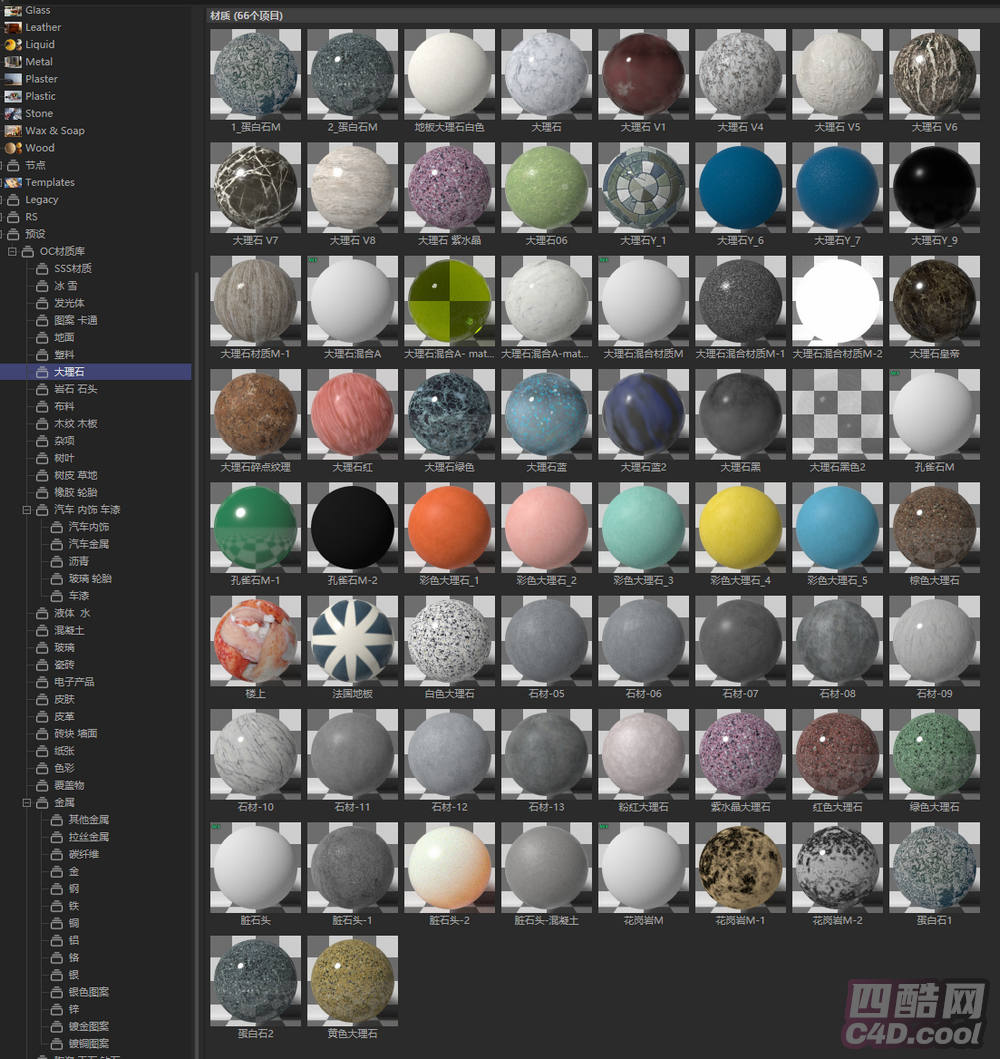
Task: Collapse the OC材质库 tree node
Action: click(x=13, y=251)
